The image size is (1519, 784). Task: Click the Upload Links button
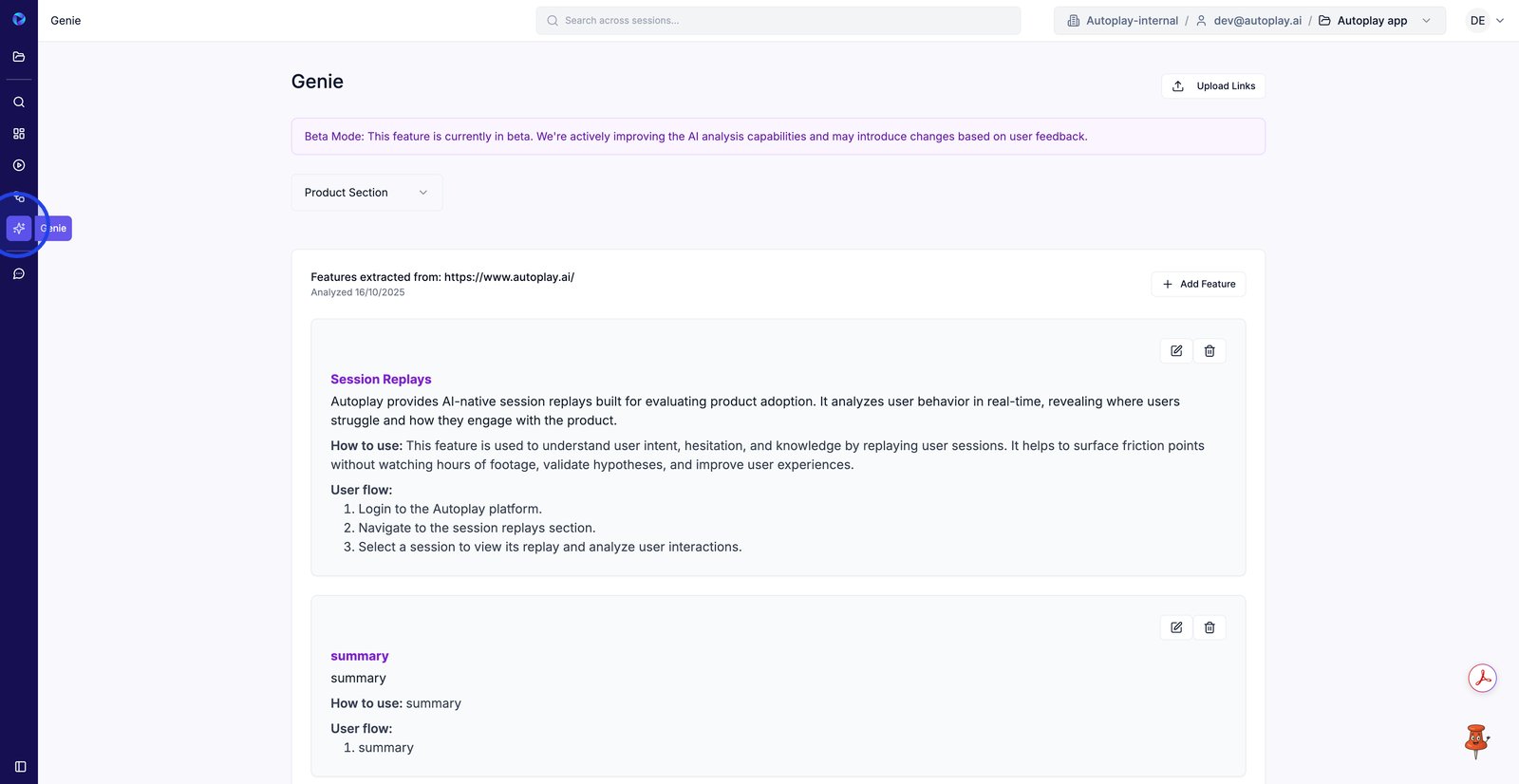pyautogui.click(x=1213, y=86)
